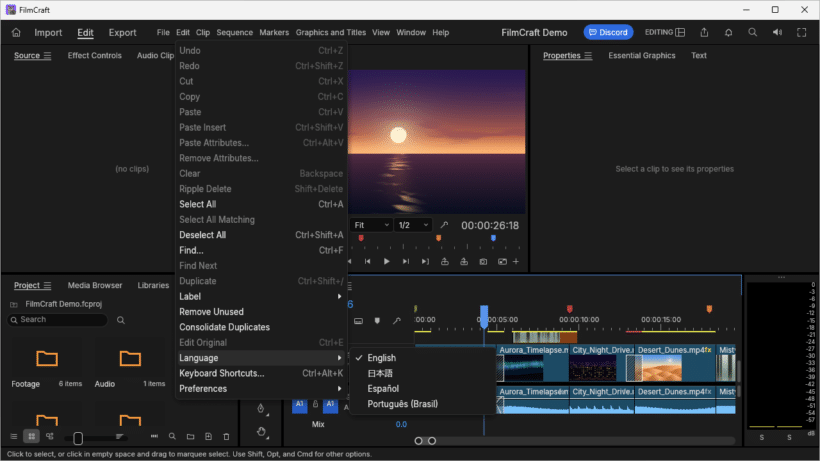
Task: Click the speaker volume icon in header
Action: click(x=777, y=32)
